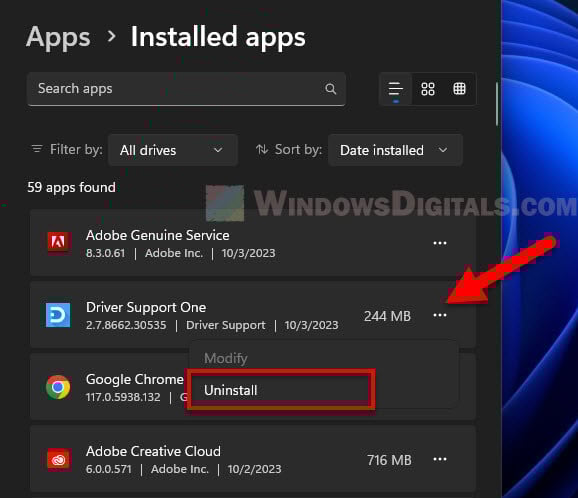Click the Sort by label
Viewport: 578px width, 498px height.
click(299, 149)
